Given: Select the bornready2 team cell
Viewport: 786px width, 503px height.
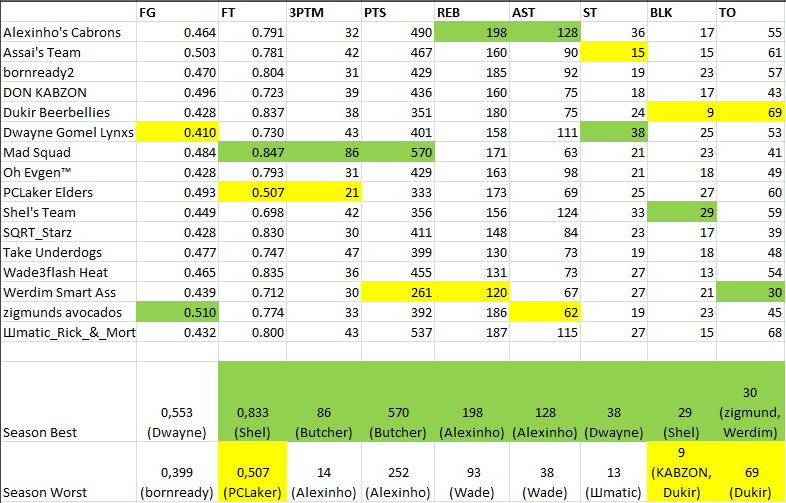Looking at the screenshot, I should (x=69, y=72).
